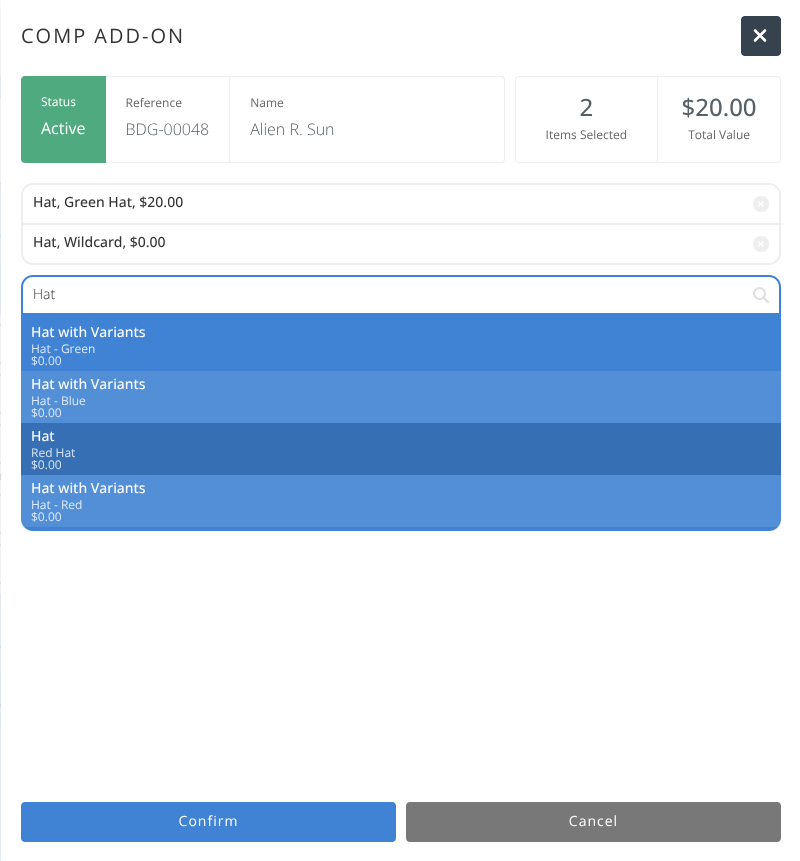This screenshot has width=800, height=861.
Task: Click the magnifier search icon
Action: tap(760, 295)
